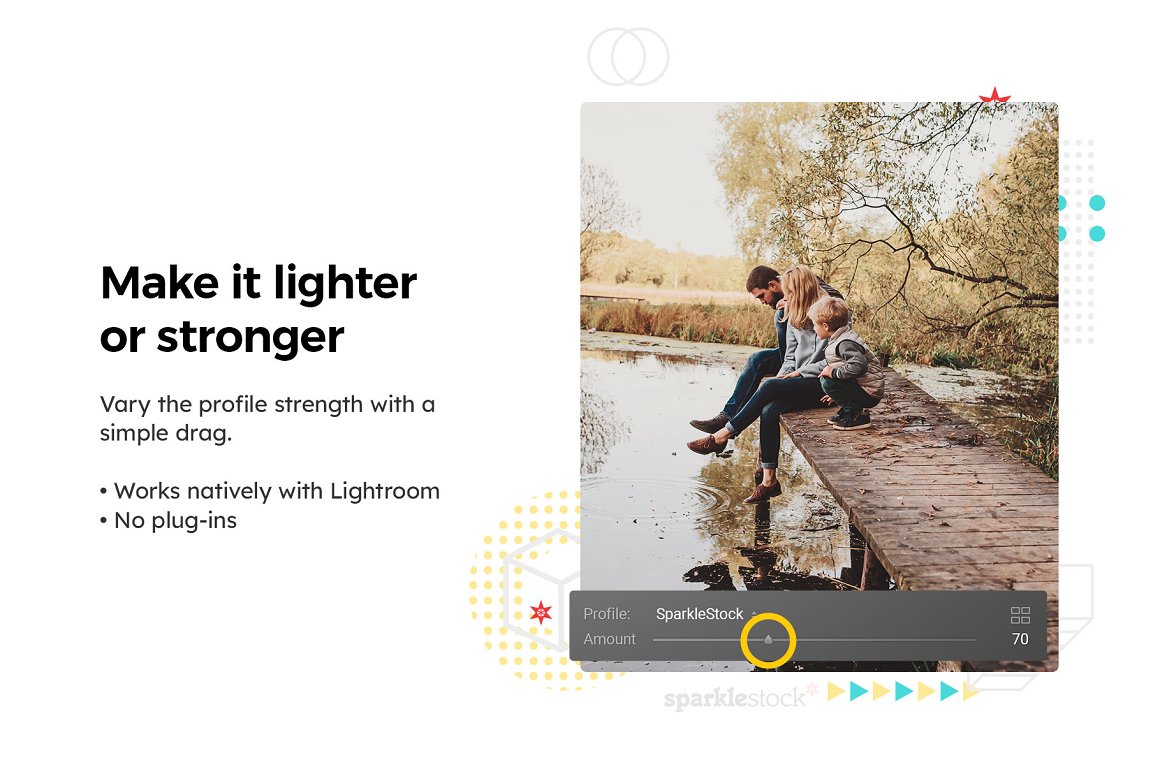Click the 'Works natively with Lightroom' bullet
Viewport: 1160px width, 774px height.
pos(270,491)
